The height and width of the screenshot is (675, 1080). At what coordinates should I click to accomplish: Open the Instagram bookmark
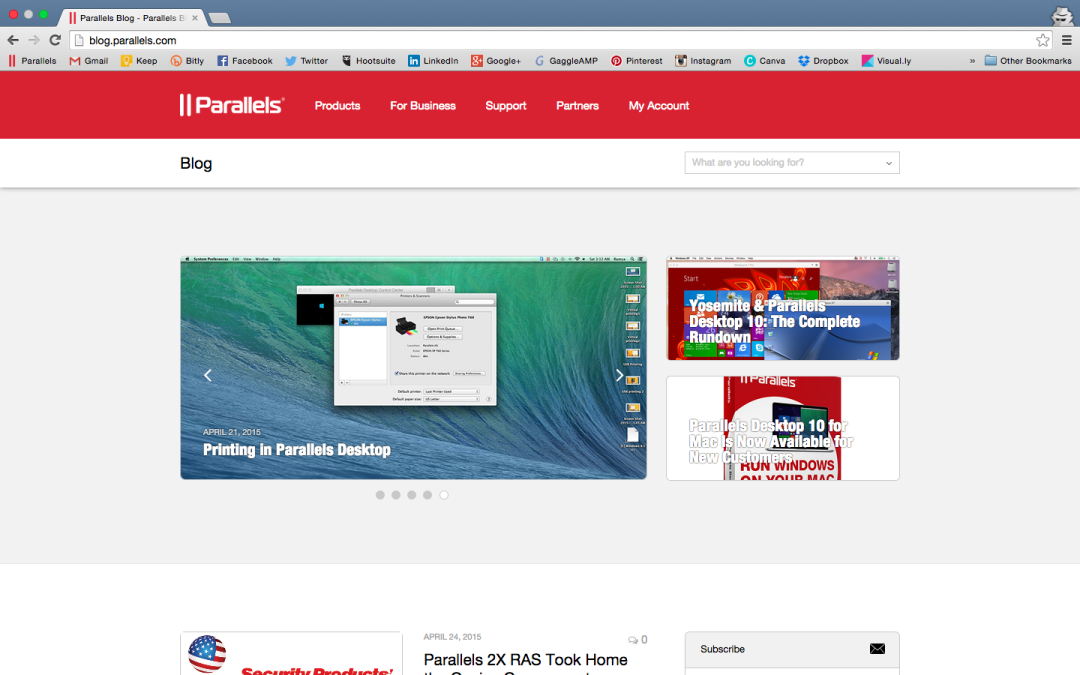click(703, 61)
